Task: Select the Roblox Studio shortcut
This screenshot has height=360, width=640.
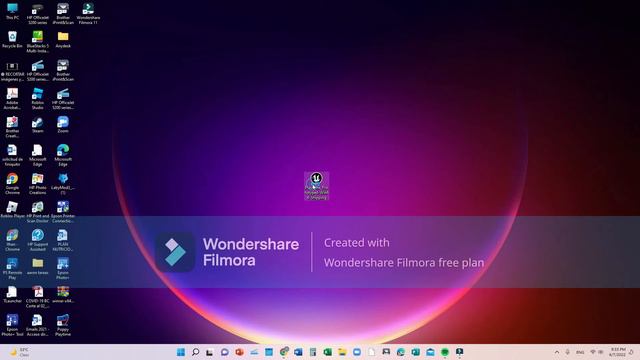Action: coord(38,99)
